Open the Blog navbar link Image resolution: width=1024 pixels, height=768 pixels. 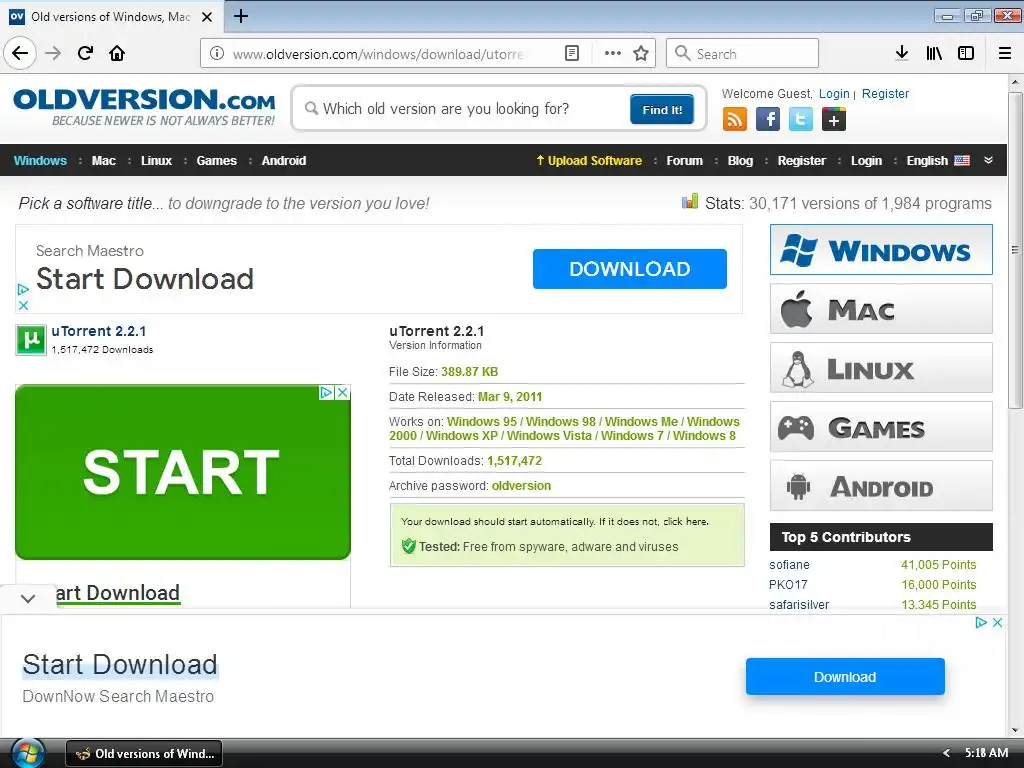pos(740,161)
